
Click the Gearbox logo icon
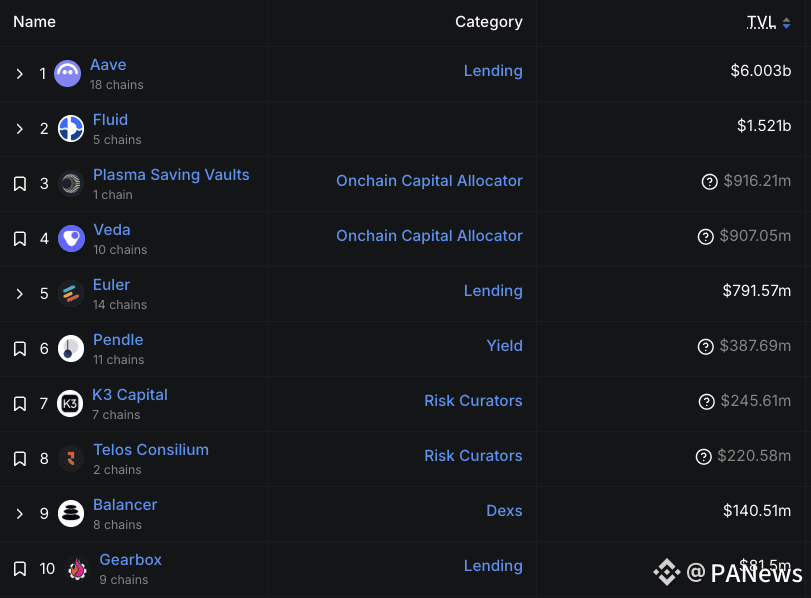[77, 568]
